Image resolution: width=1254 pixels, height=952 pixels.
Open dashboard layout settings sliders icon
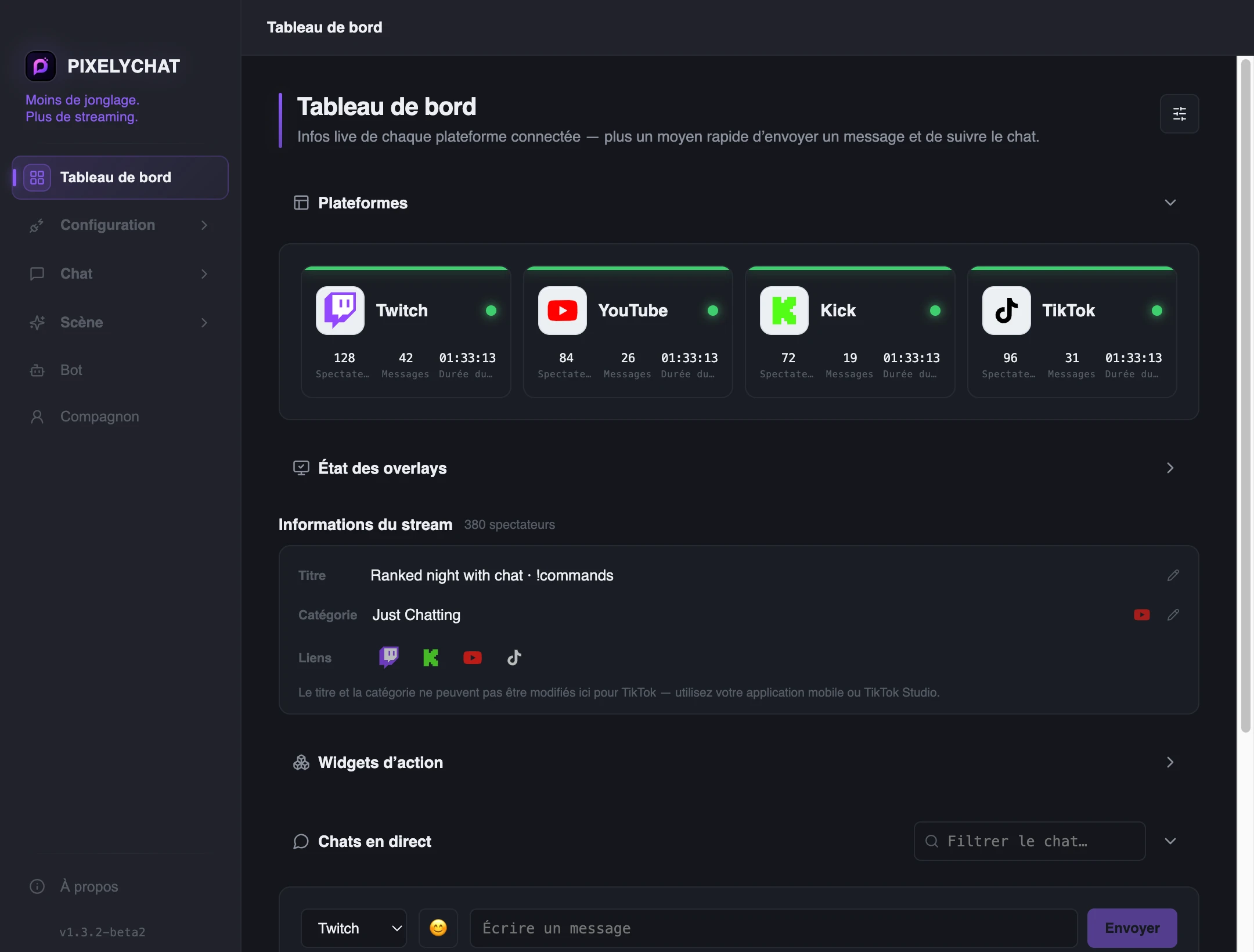click(1179, 114)
